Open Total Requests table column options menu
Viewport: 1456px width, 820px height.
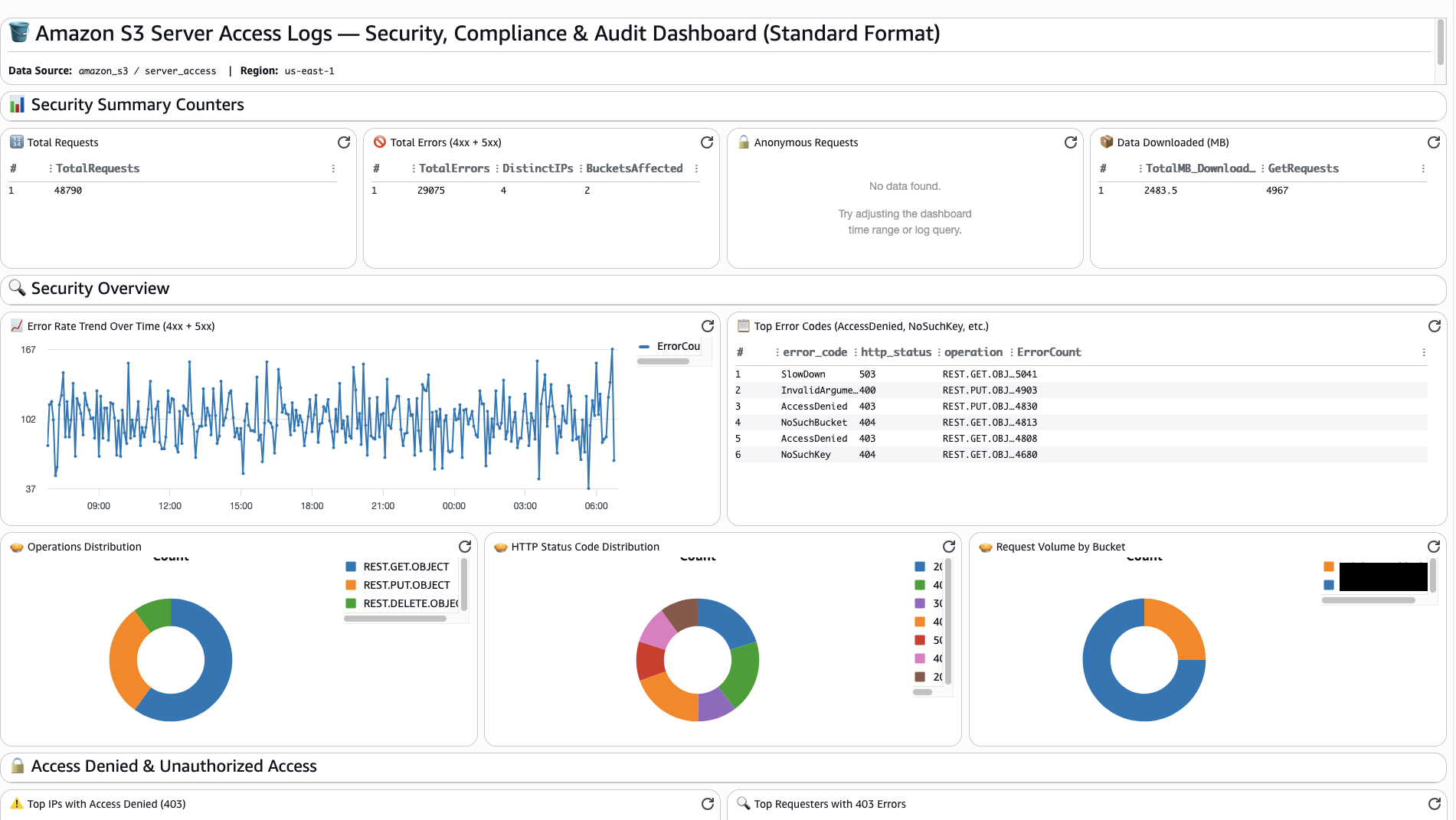click(333, 168)
